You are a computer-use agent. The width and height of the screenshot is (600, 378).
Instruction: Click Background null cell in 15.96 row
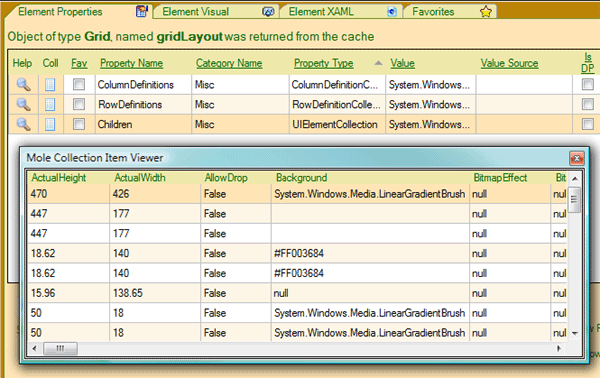[370, 293]
